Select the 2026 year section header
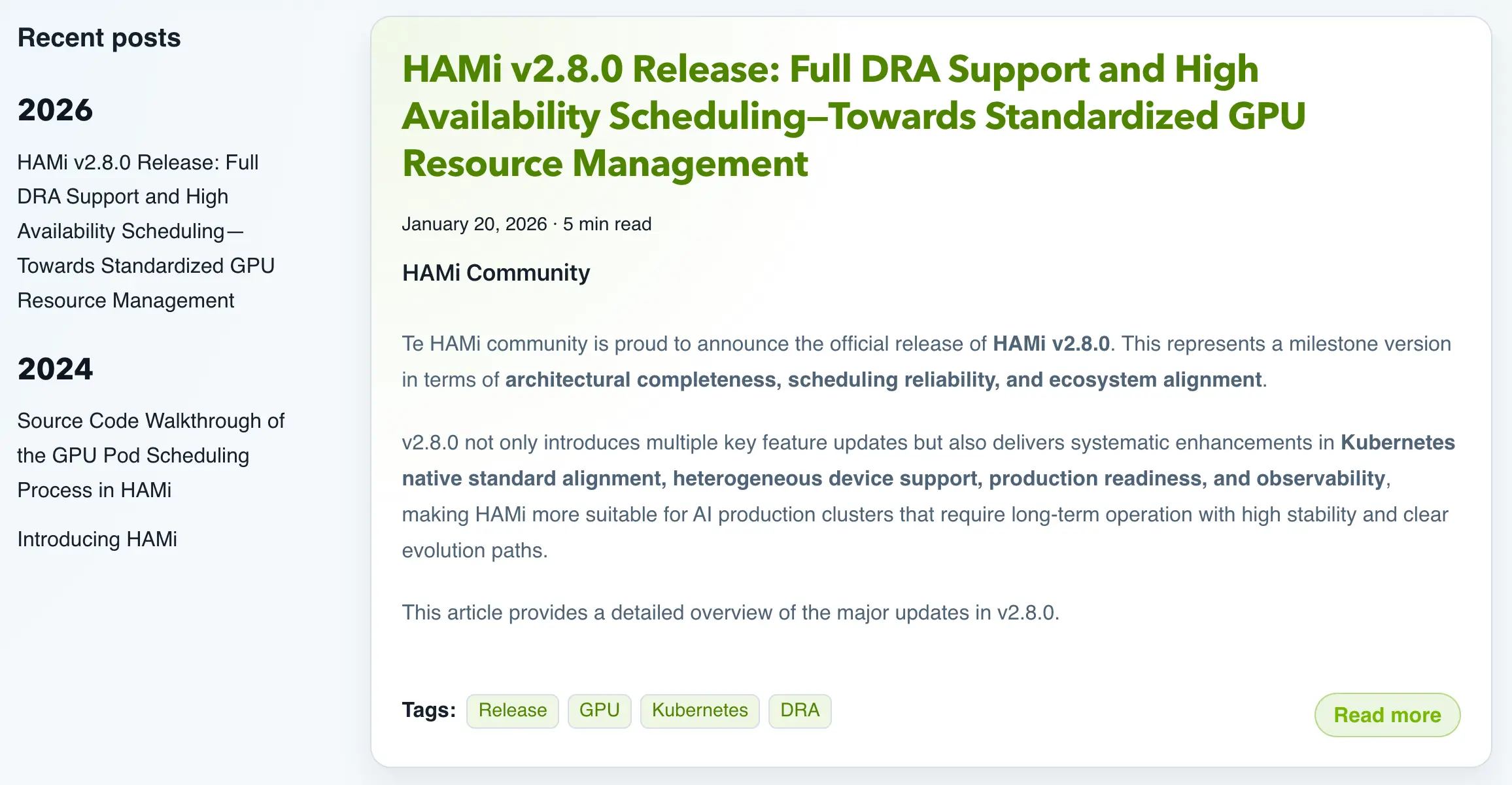Viewport: 1512px width, 785px height. click(55, 109)
